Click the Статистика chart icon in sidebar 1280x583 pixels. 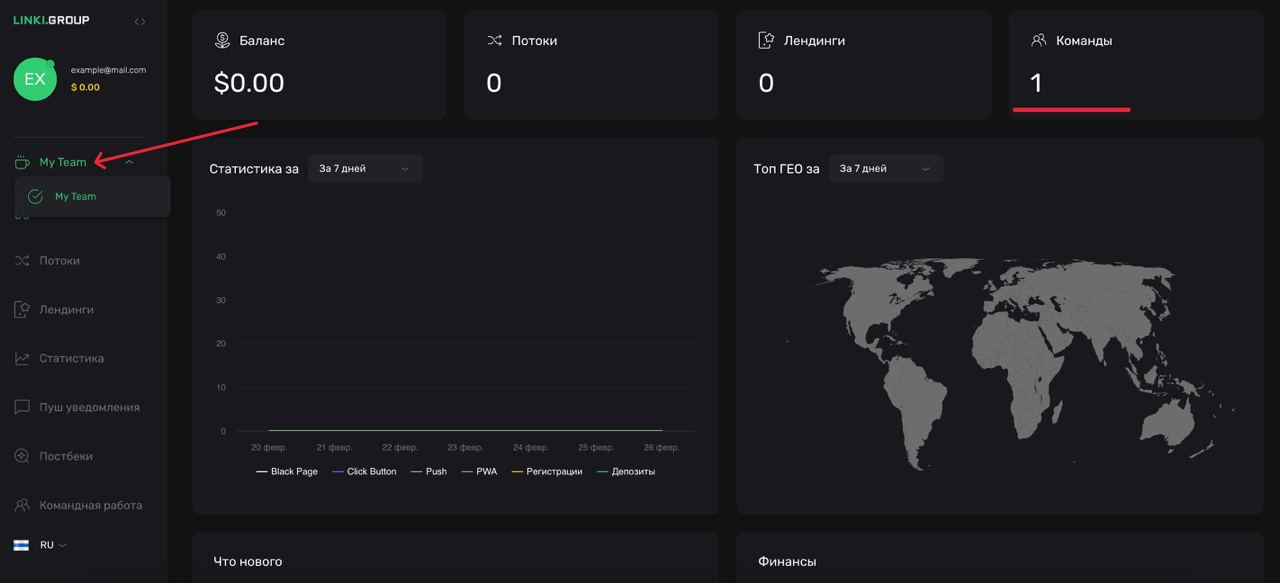coord(22,358)
